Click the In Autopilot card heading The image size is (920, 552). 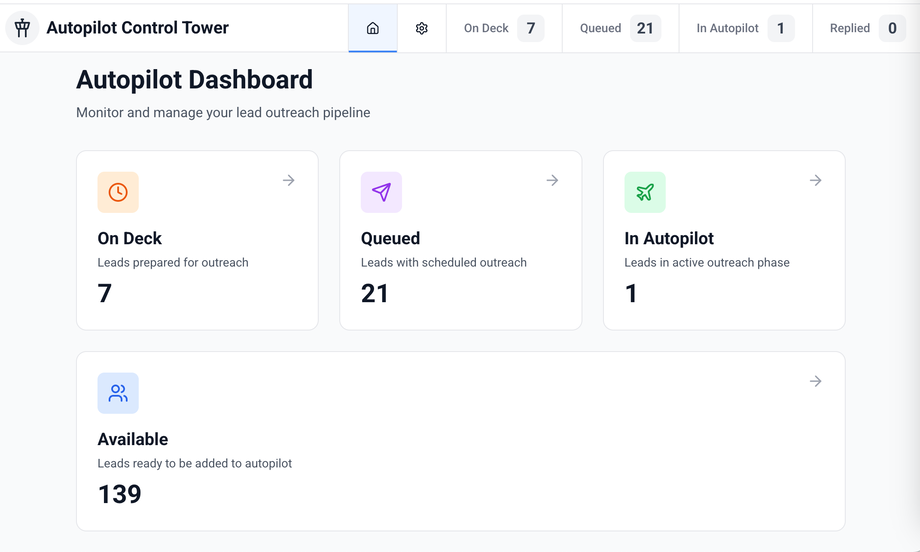click(x=669, y=238)
